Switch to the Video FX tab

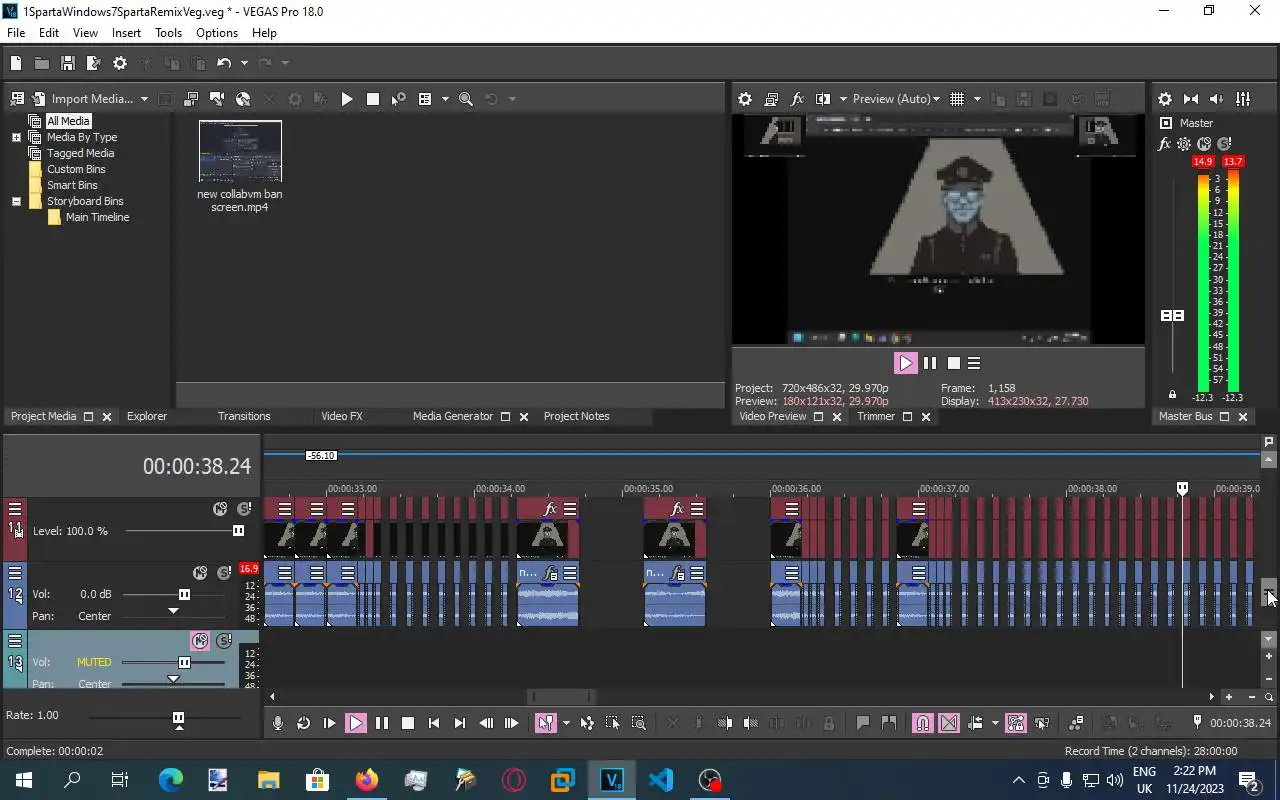[342, 416]
